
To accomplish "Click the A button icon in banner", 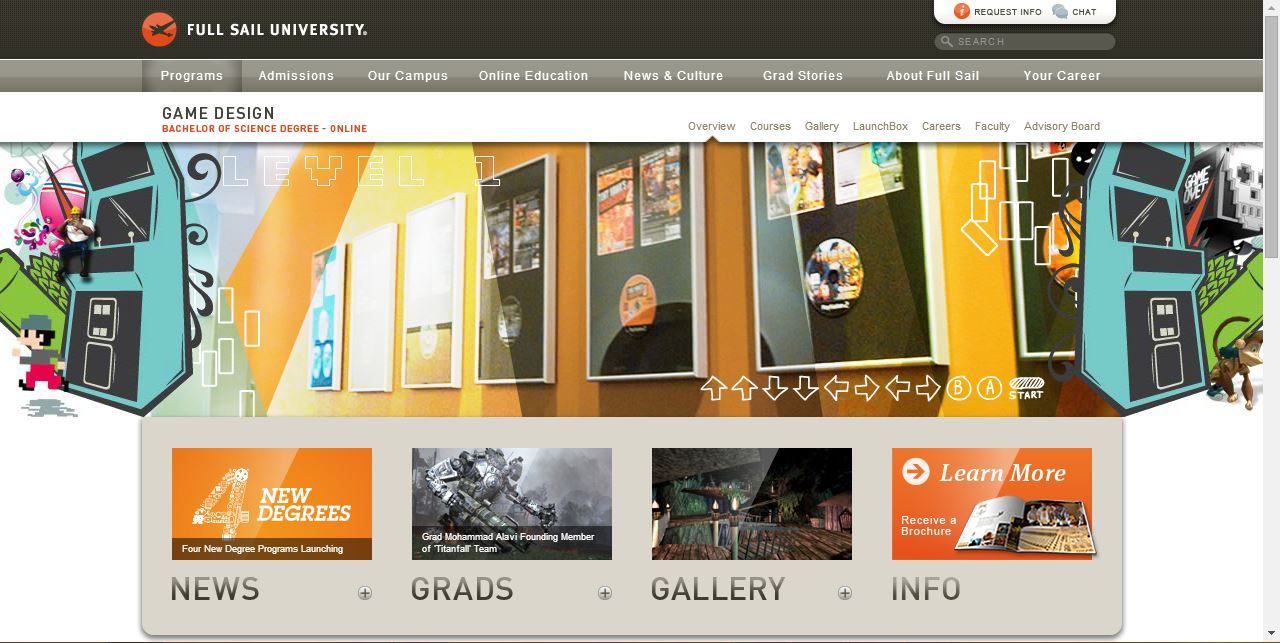I will tap(989, 388).
